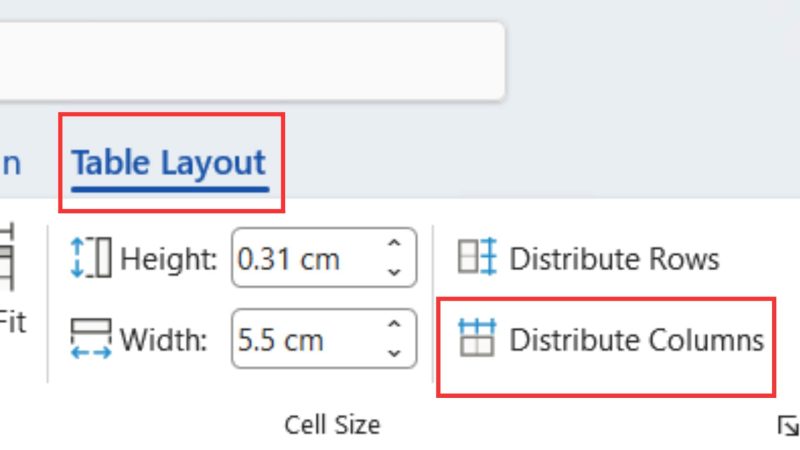Viewport: 800px width, 450px height.
Task: Click the Height: label
Action: click(169, 259)
